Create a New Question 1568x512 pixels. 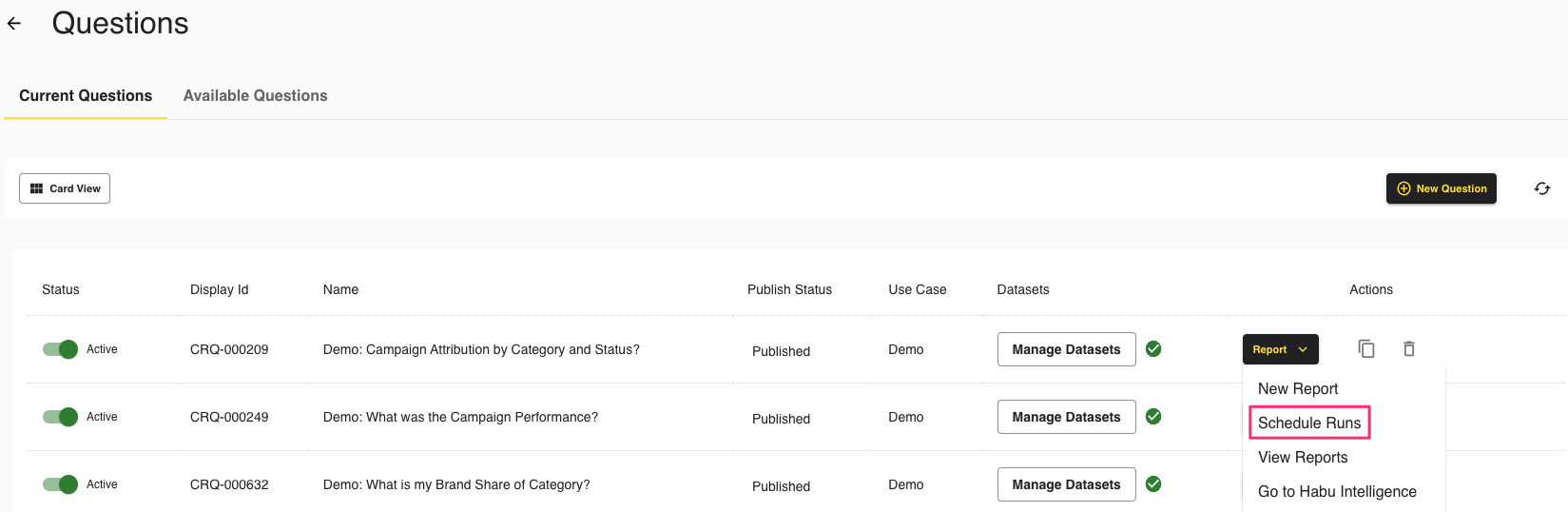(1441, 188)
